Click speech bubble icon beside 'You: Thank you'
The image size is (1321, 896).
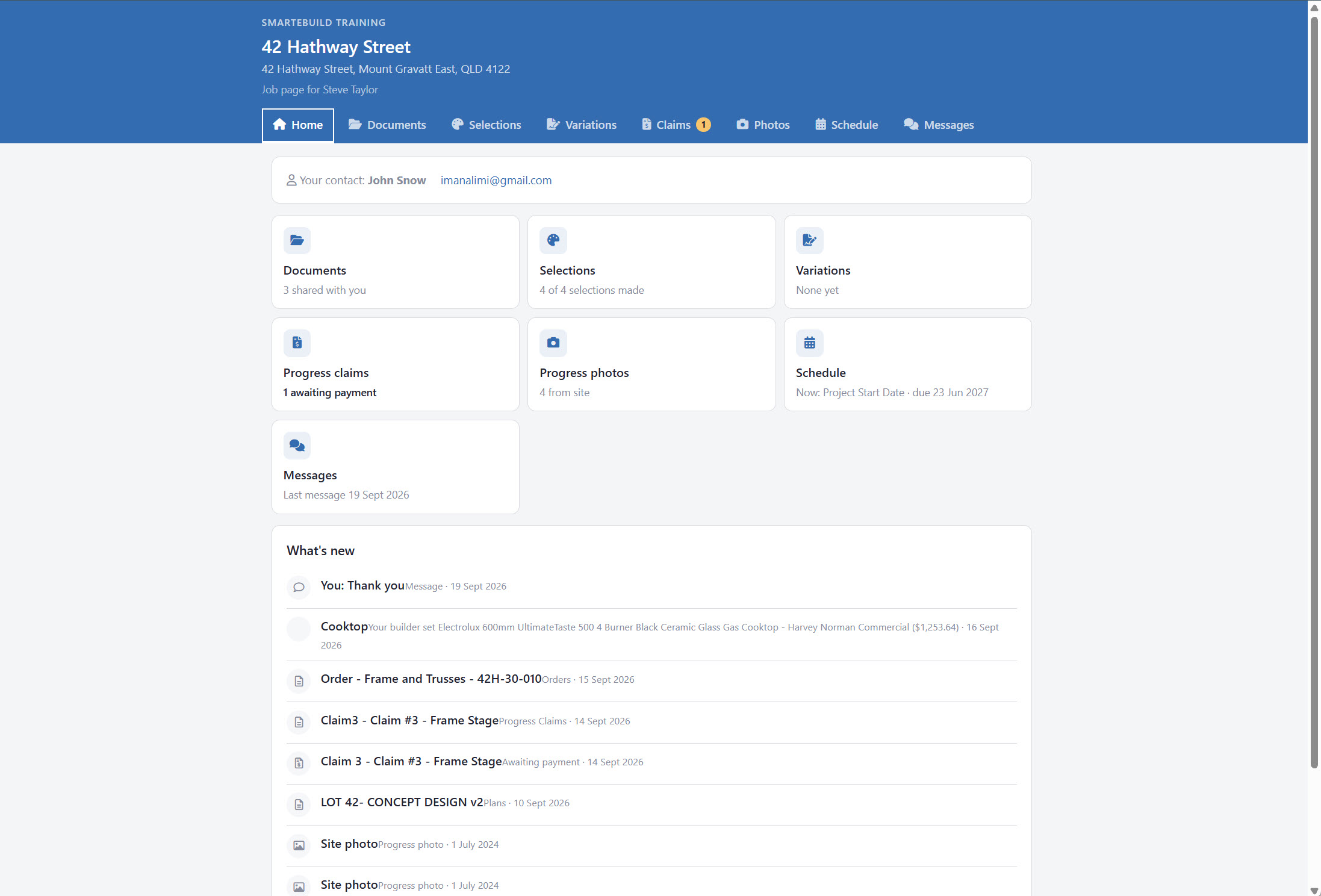point(299,588)
